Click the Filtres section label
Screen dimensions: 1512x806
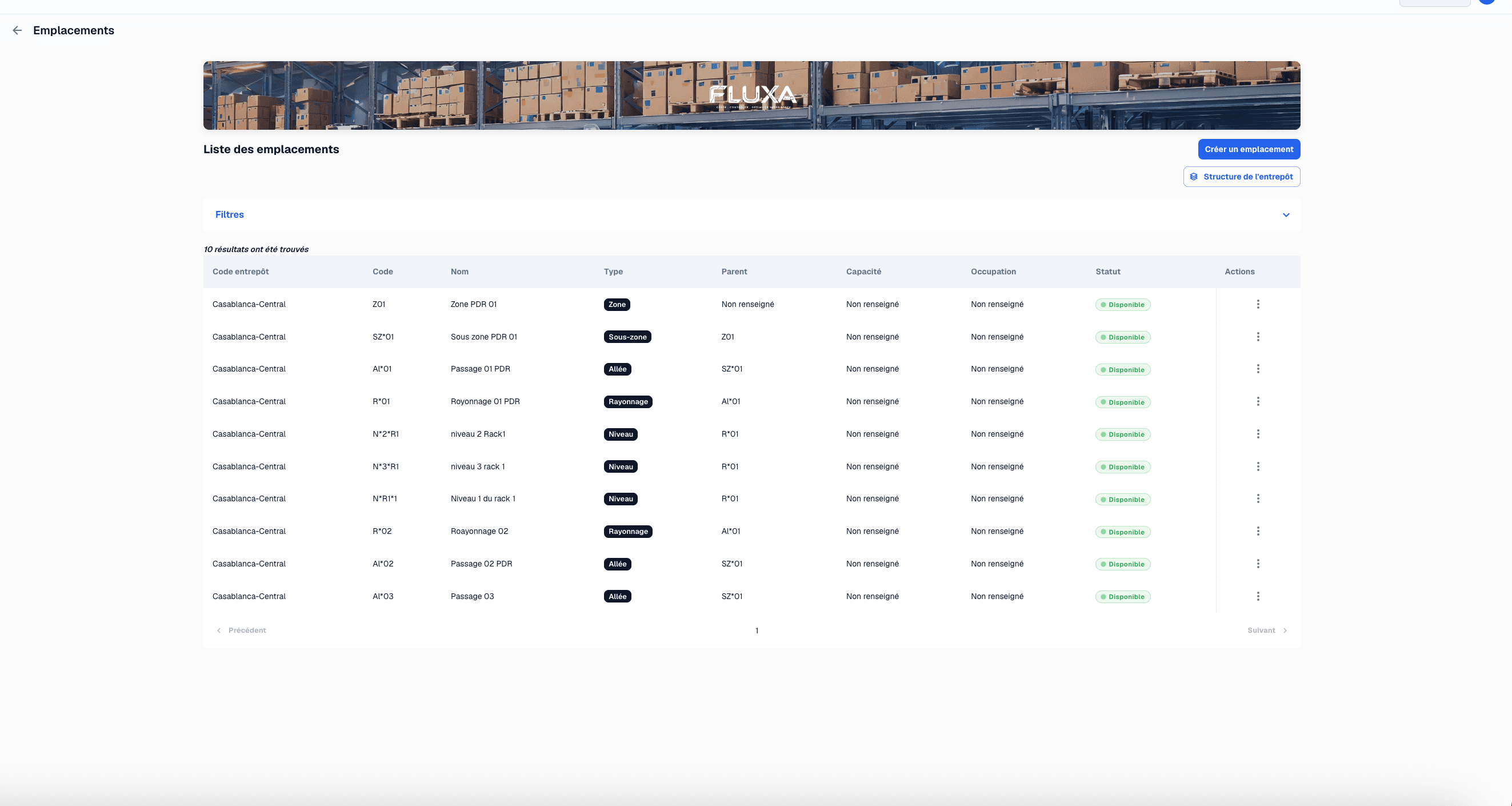coord(230,215)
